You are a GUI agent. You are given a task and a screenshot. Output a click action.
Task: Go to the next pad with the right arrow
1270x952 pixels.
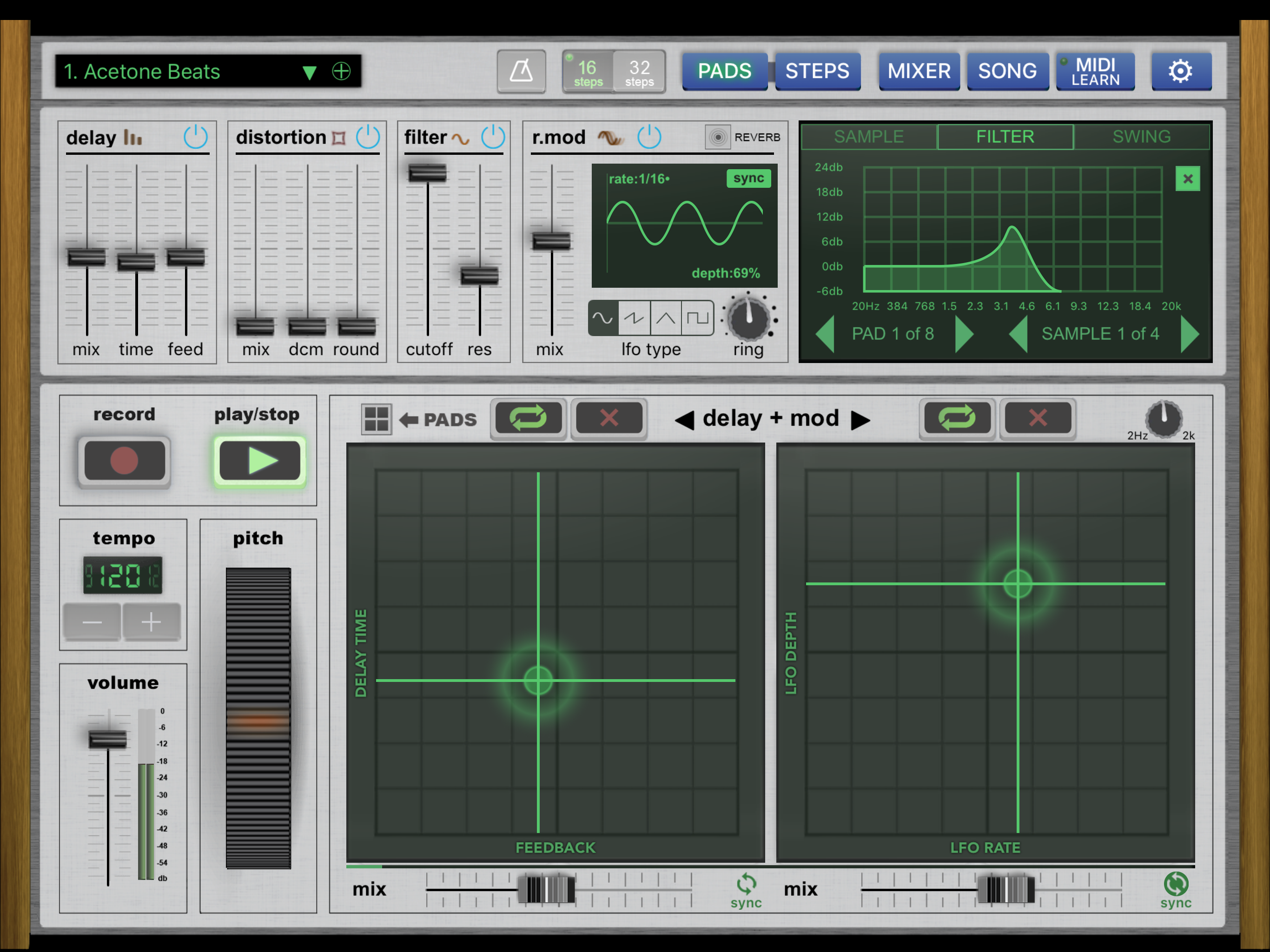963,334
